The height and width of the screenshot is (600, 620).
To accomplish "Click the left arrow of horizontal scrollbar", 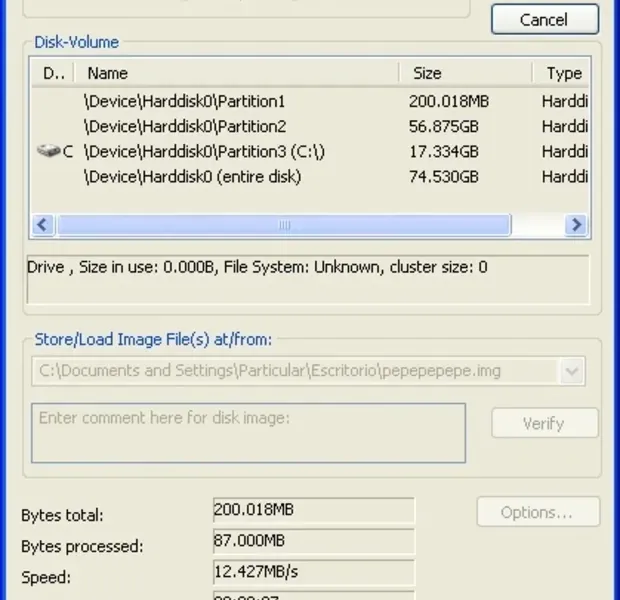I will coord(43,225).
